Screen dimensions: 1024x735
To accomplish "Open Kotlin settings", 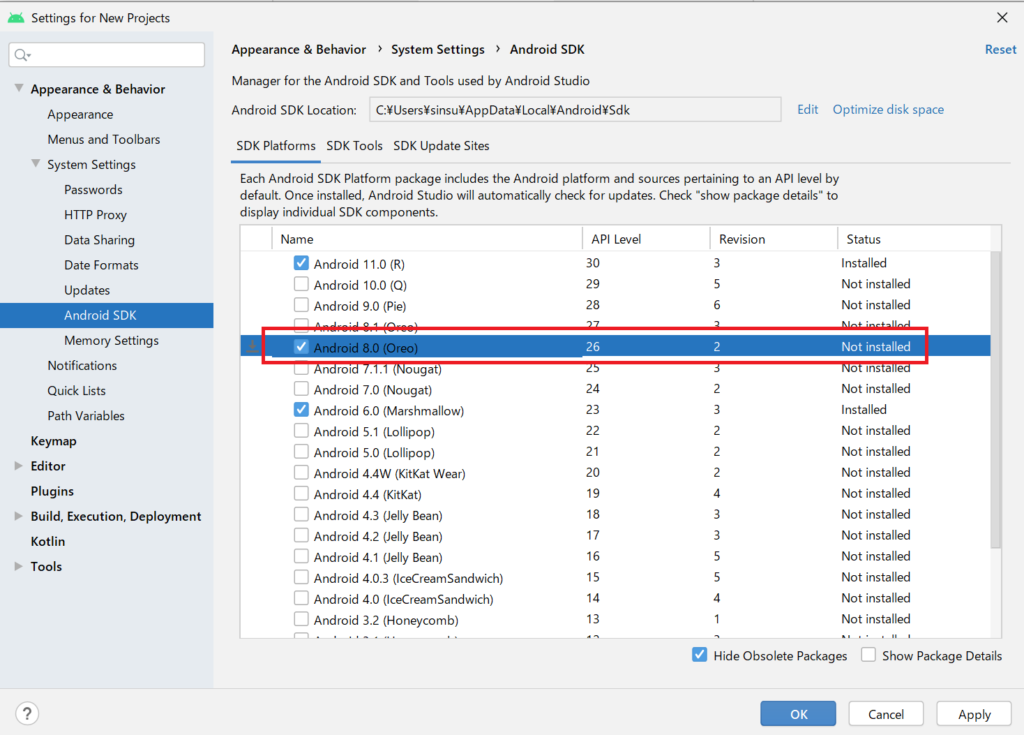I will pyautogui.click(x=48, y=542).
